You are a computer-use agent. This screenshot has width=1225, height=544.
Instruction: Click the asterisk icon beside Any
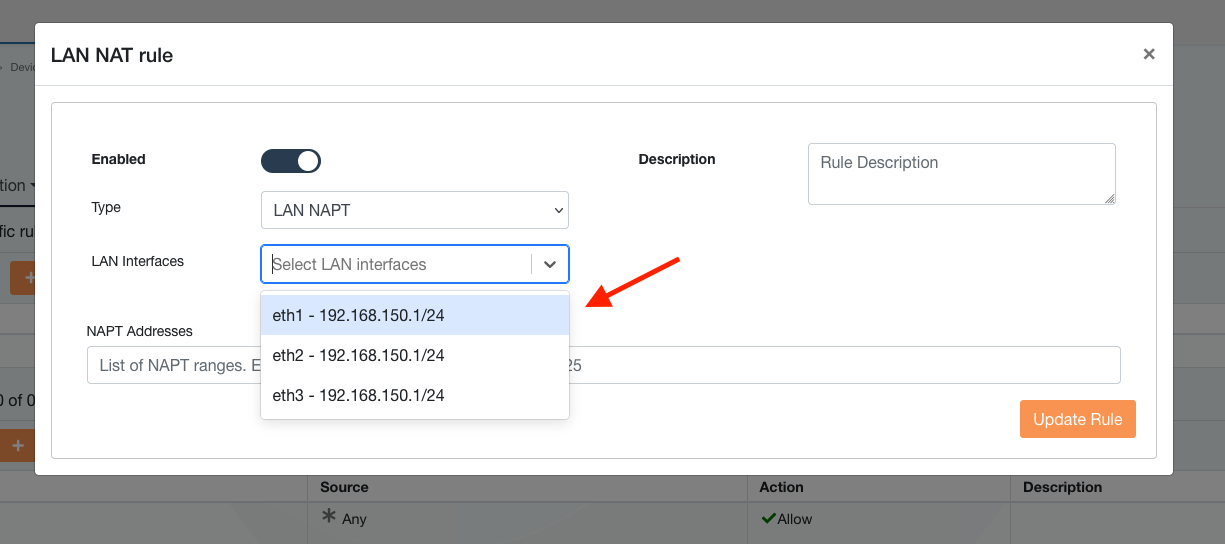(328, 517)
